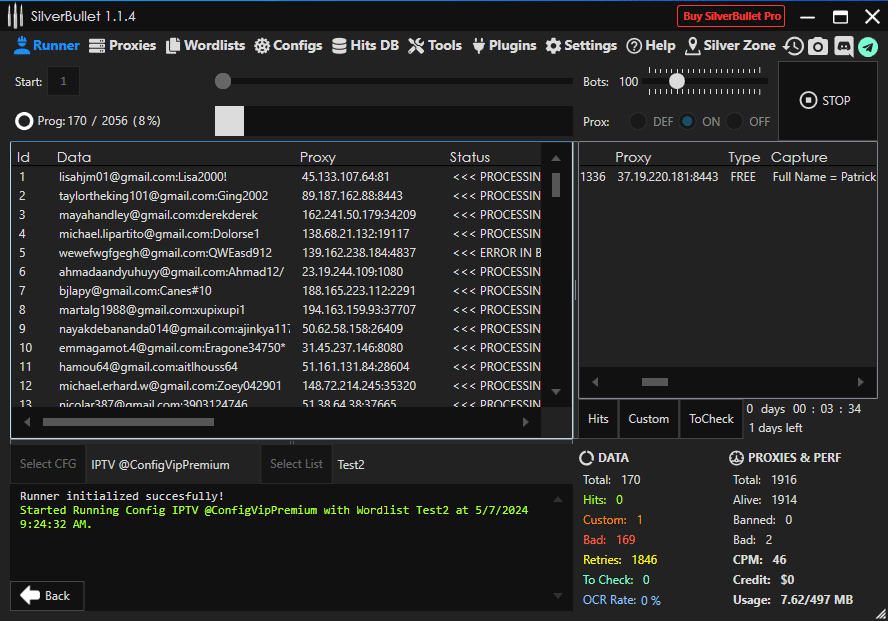Go to the Configs tab
The width and height of the screenshot is (888, 621).
click(288, 45)
